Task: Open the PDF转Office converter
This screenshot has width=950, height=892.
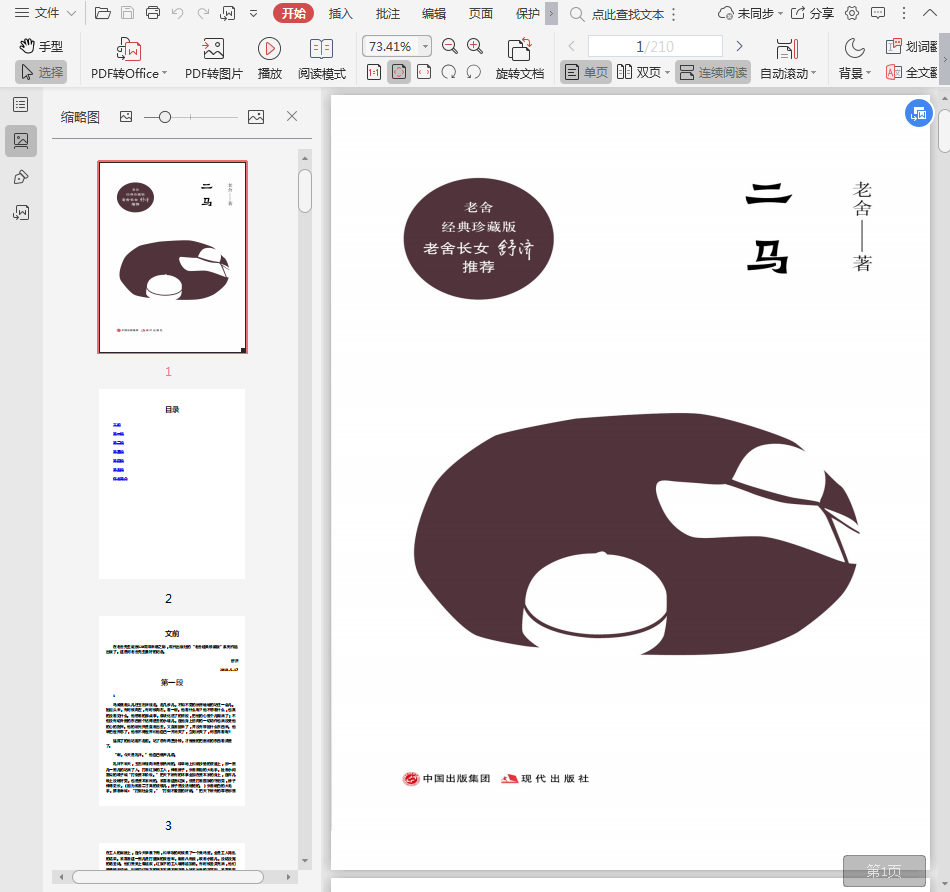Action: tap(128, 58)
